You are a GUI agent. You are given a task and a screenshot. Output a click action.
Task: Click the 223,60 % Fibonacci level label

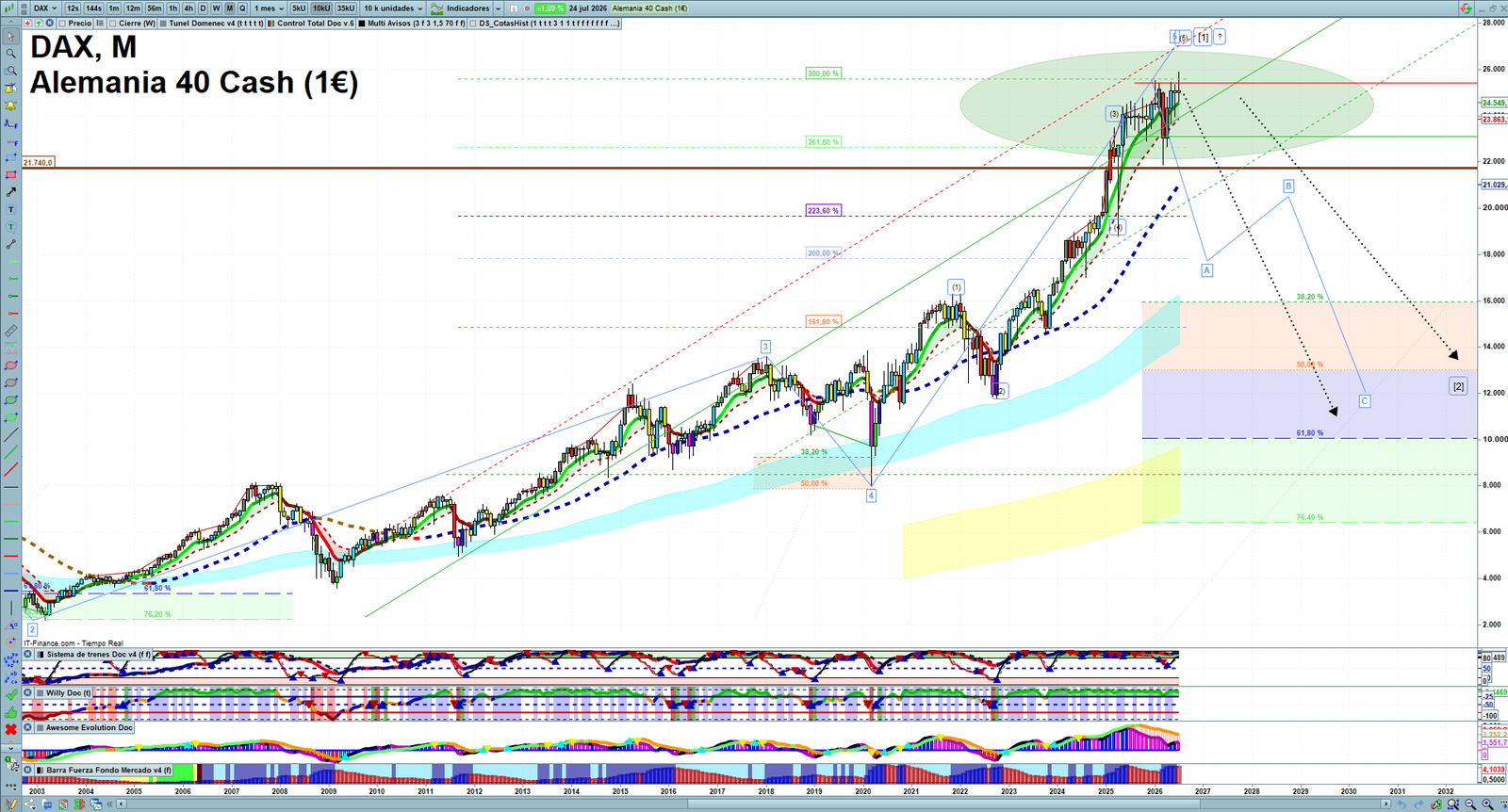pyautogui.click(x=823, y=211)
